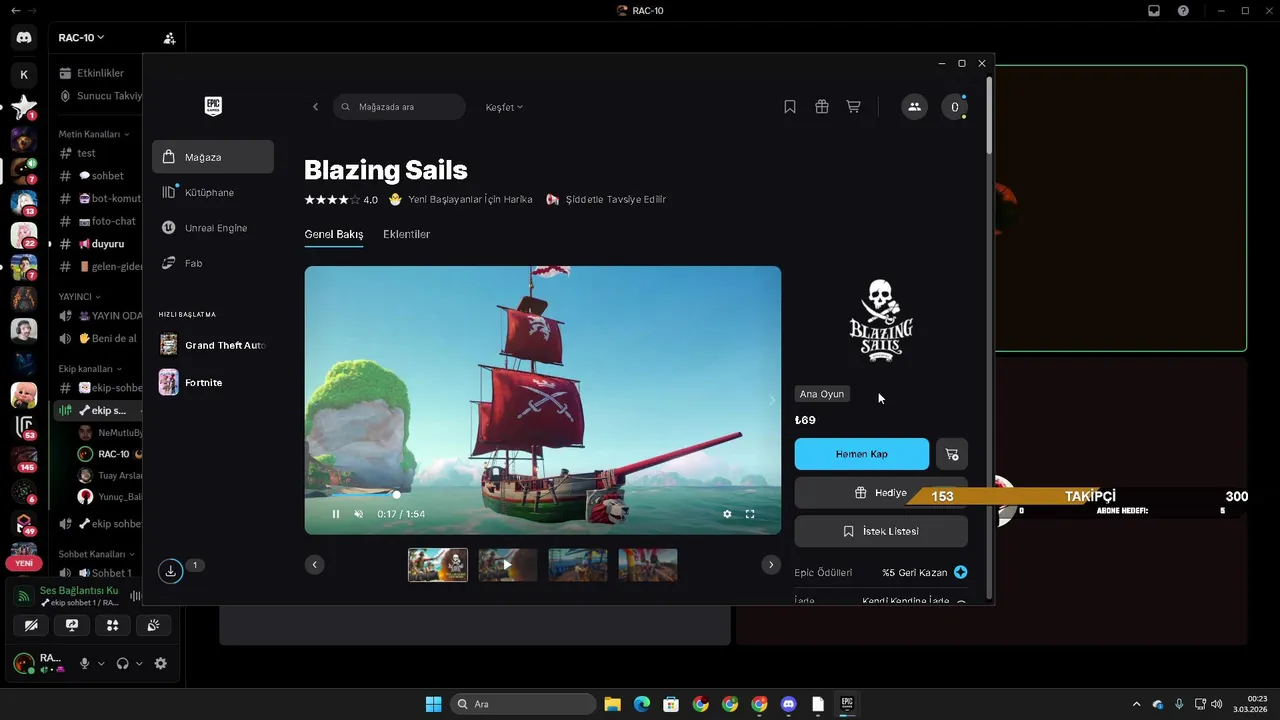Collapse Metin Kanalları category
The image size is (1280, 720).
(94, 134)
